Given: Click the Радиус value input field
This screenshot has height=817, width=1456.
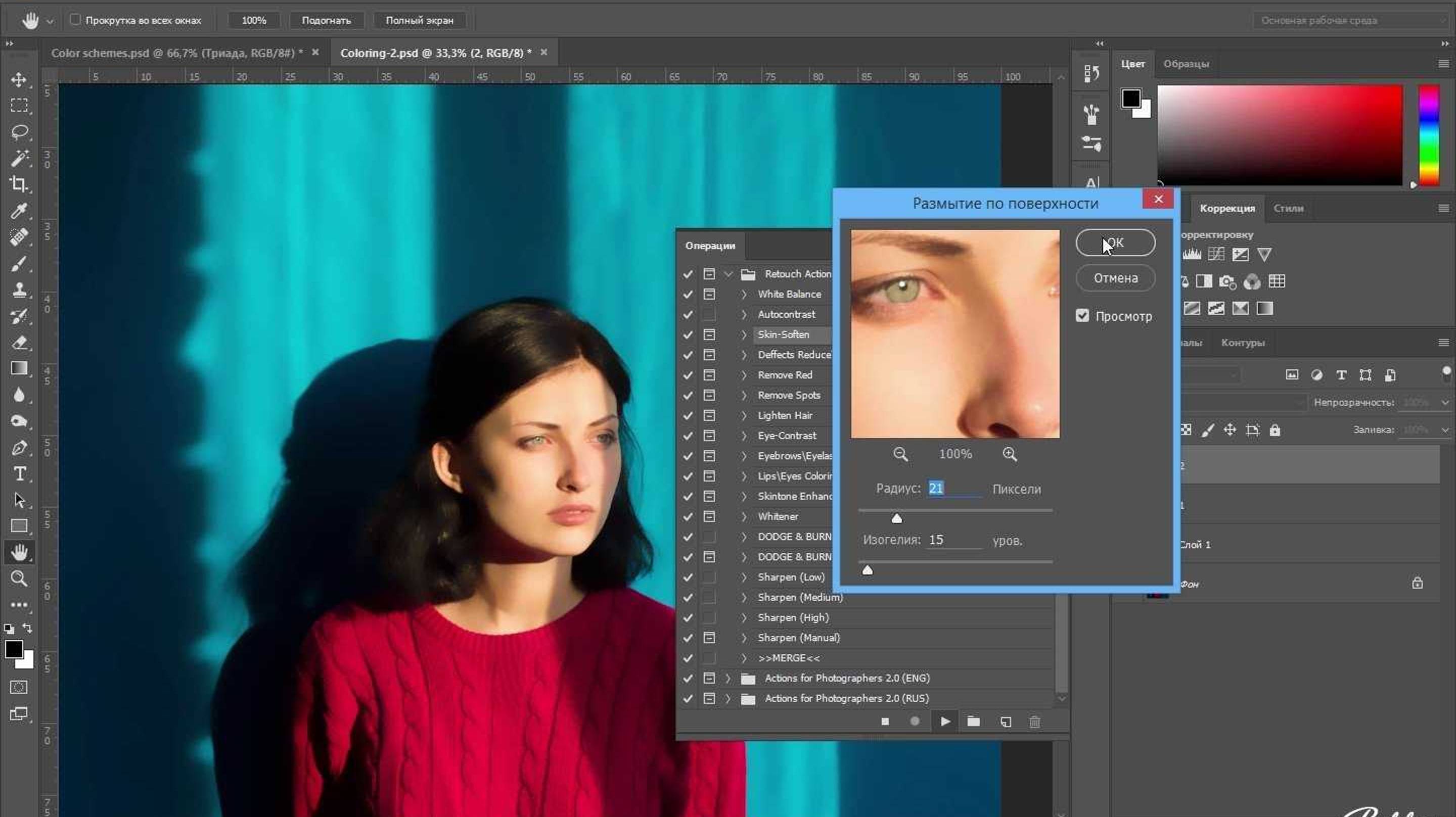Looking at the screenshot, I should point(954,489).
